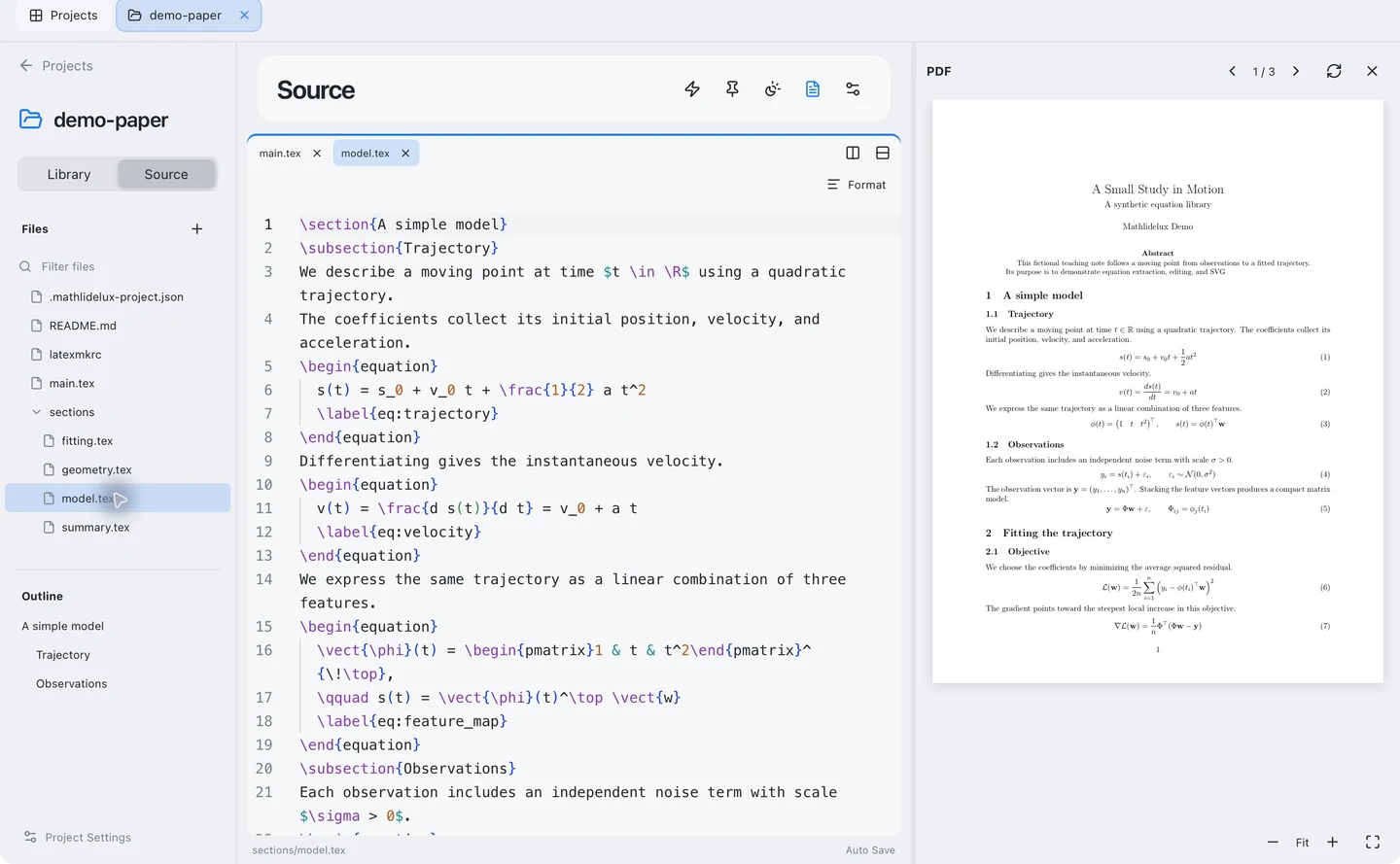This screenshot has height=864, width=1400.
Task: Close the model.tex editor tab
Action: pos(405,154)
